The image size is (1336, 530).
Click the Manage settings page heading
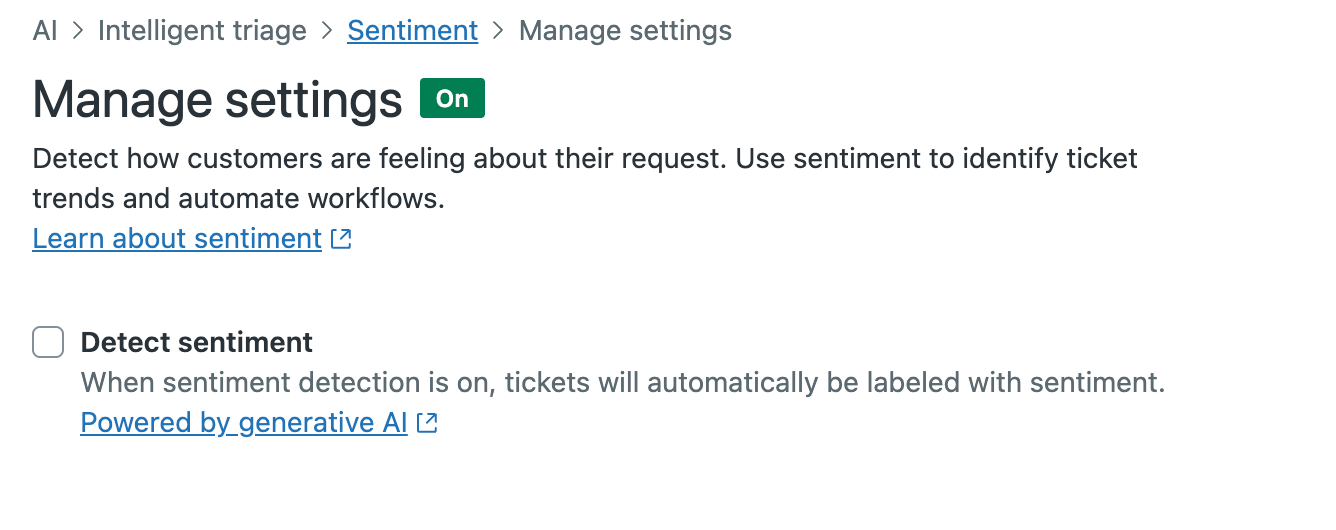point(218,100)
